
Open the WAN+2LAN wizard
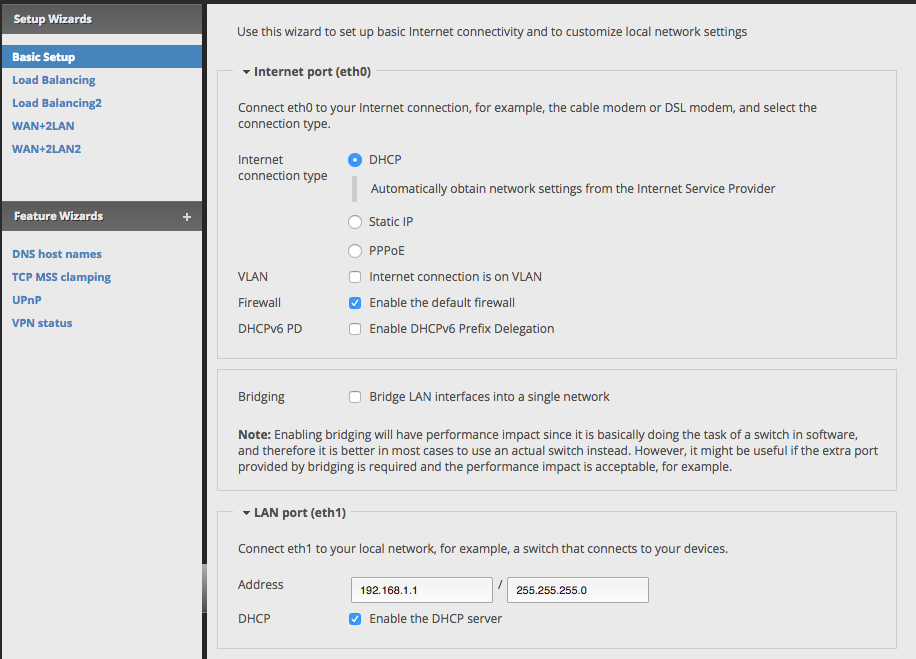point(43,126)
